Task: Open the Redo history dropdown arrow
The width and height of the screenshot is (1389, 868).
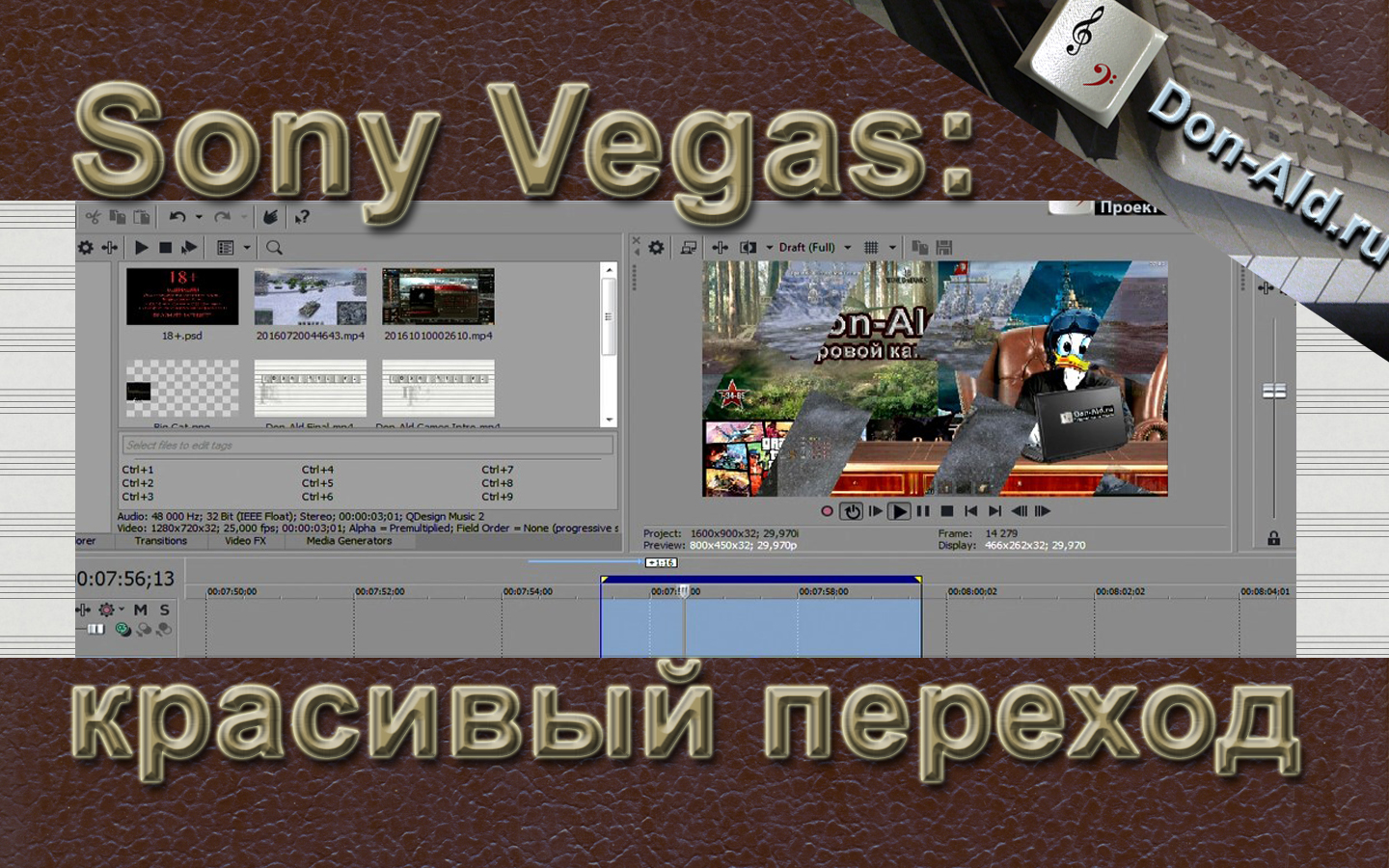Action: (244, 217)
